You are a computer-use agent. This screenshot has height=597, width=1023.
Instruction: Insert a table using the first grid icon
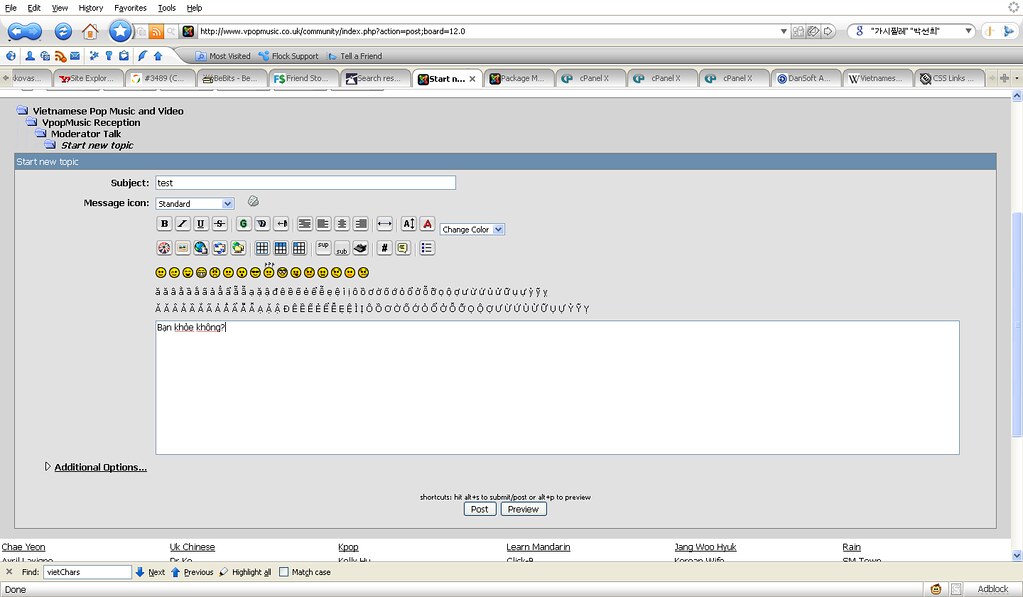[x=262, y=248]
